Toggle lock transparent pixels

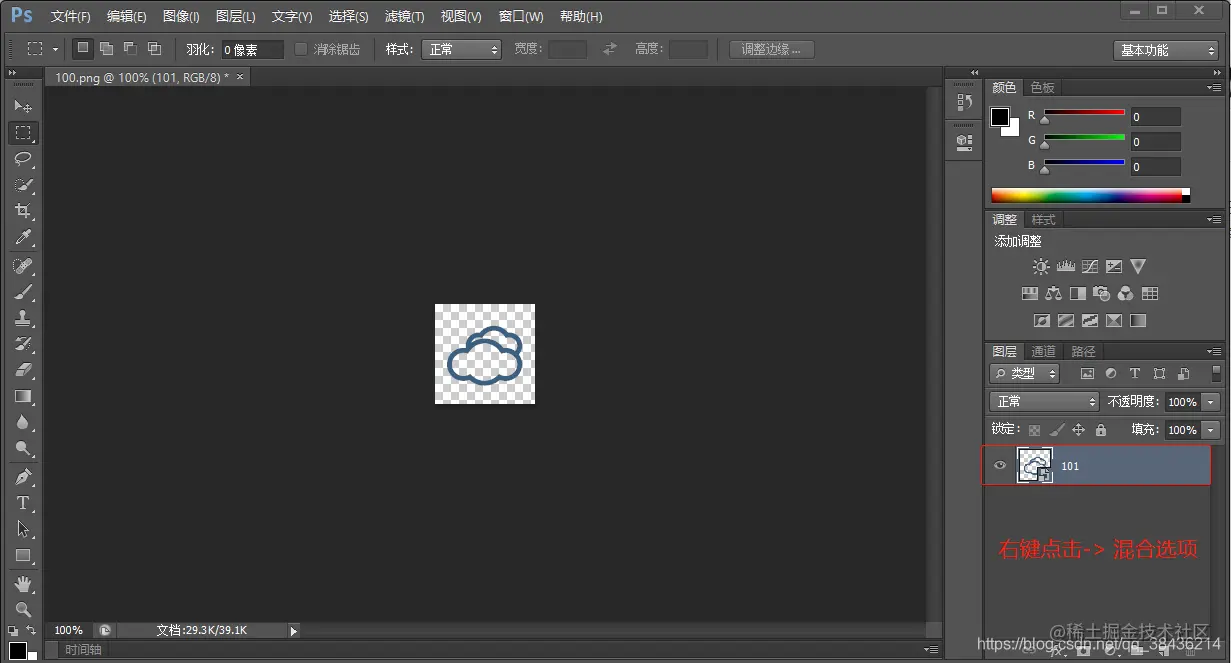[1034, 430]
